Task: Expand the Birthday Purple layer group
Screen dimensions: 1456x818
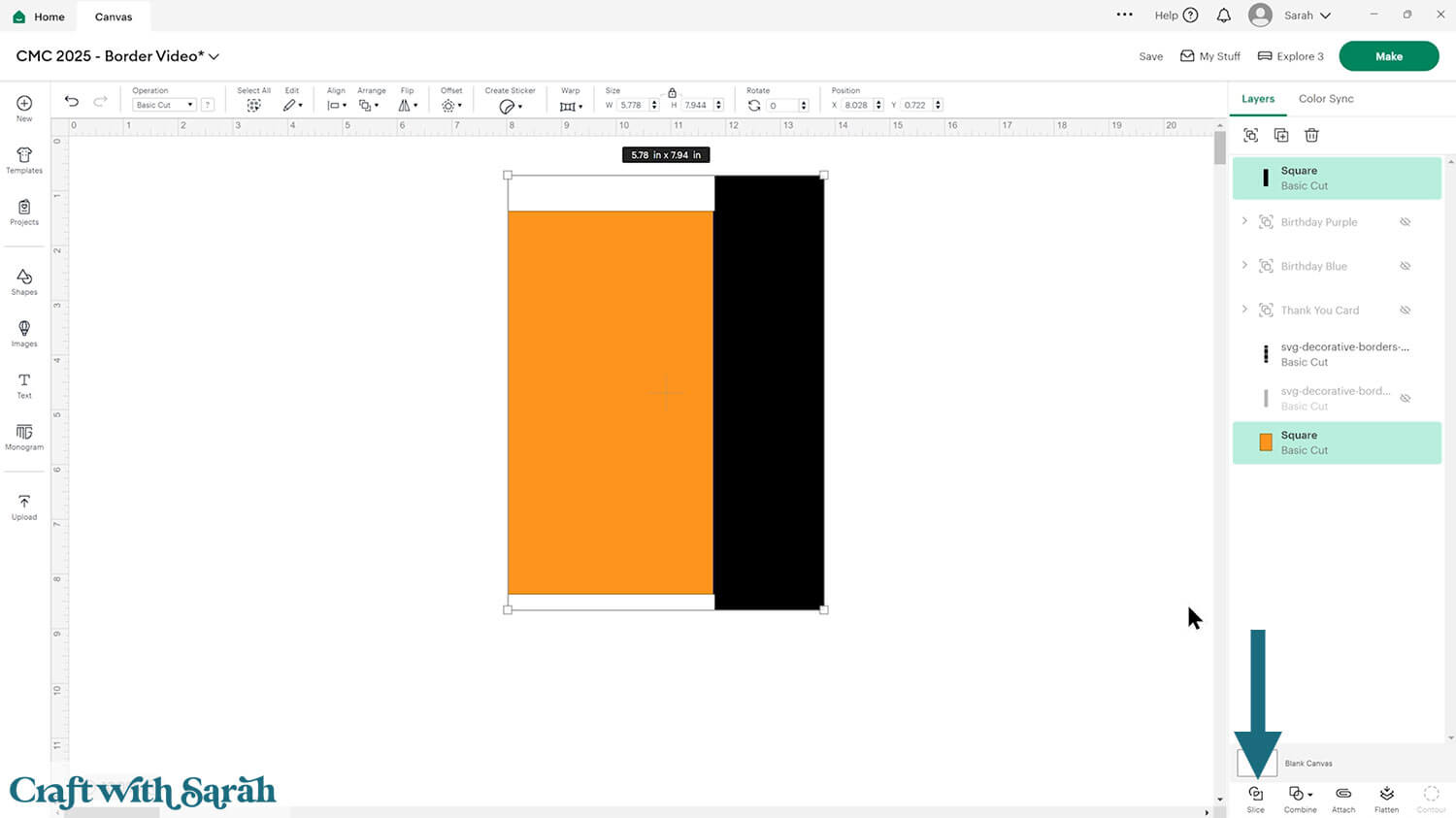Action: [1244, 221]
